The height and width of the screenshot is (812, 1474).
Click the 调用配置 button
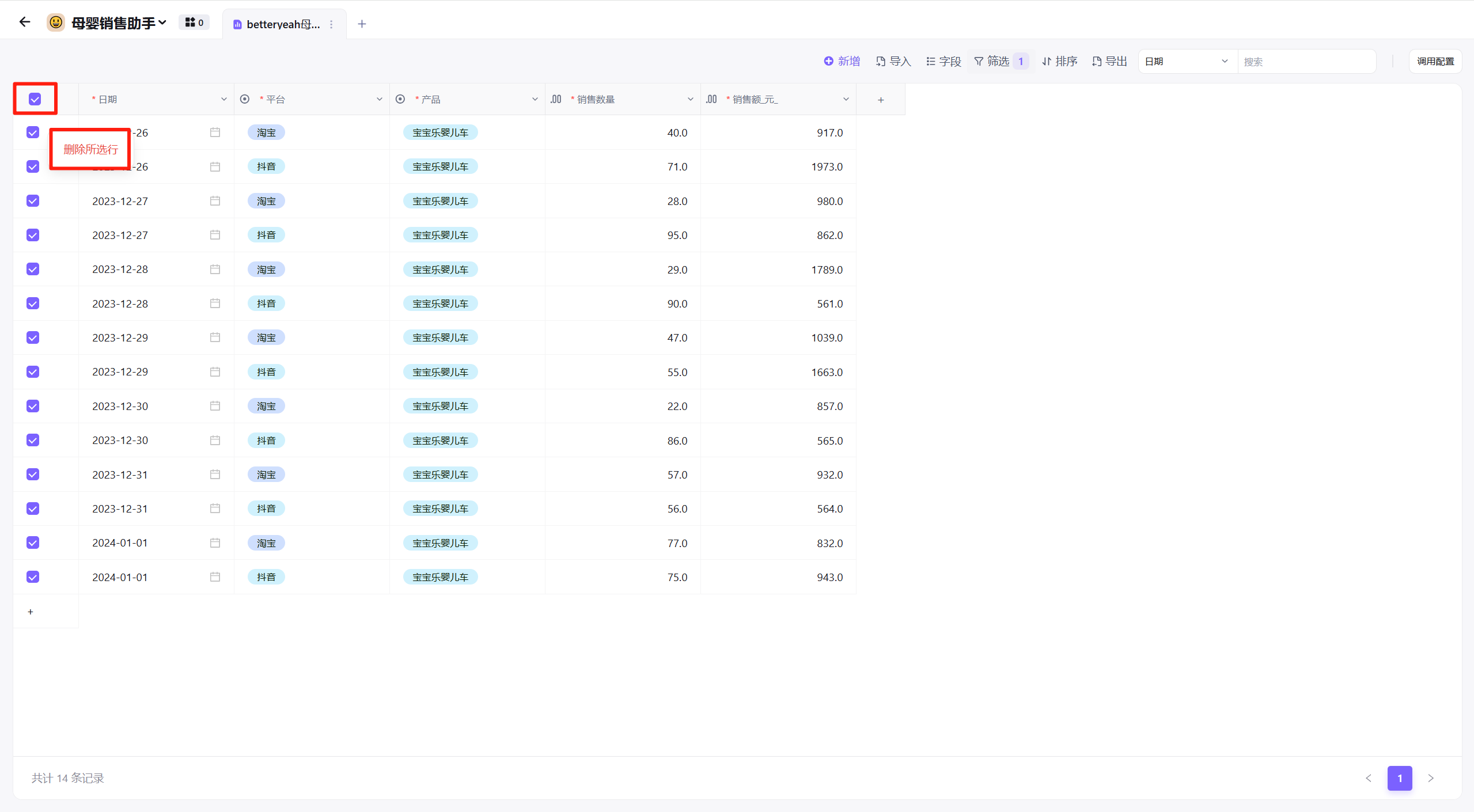[1435, 61]
